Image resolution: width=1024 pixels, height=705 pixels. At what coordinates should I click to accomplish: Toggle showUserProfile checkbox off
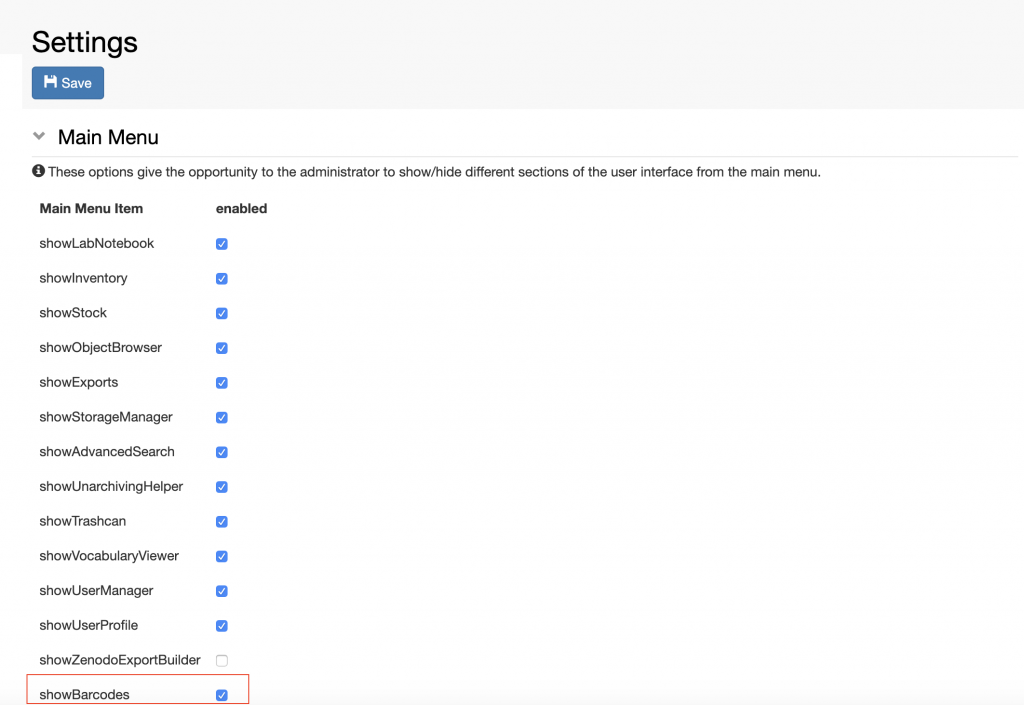(x=222, y=625)
